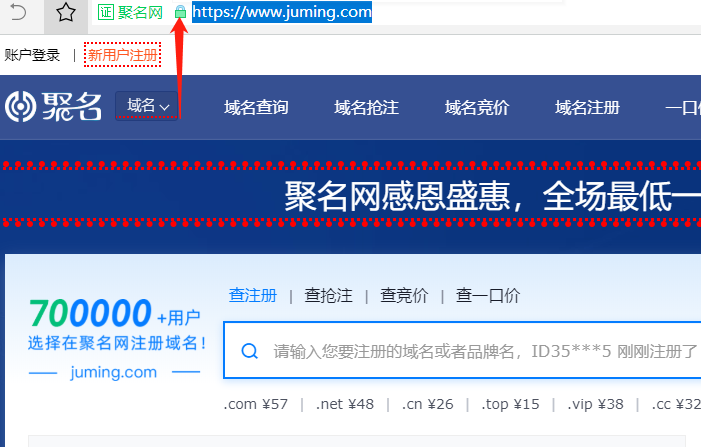
Task: Click the green padlock security icon
Action: click(x=180, y=12)
